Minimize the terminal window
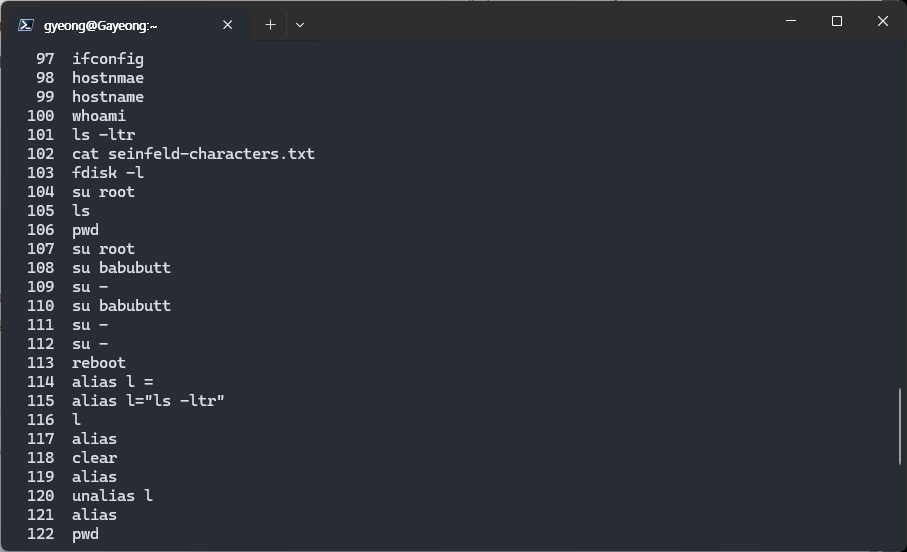The height and width of the screenshot is (552, 907). [x=791, y=21]
